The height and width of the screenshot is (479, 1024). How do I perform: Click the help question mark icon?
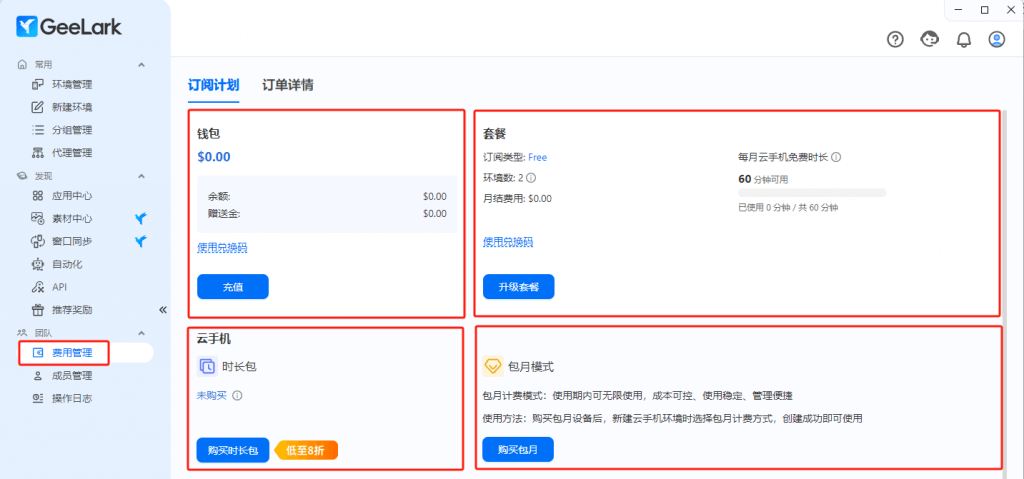pyautogui.click(x=896, y=39)
